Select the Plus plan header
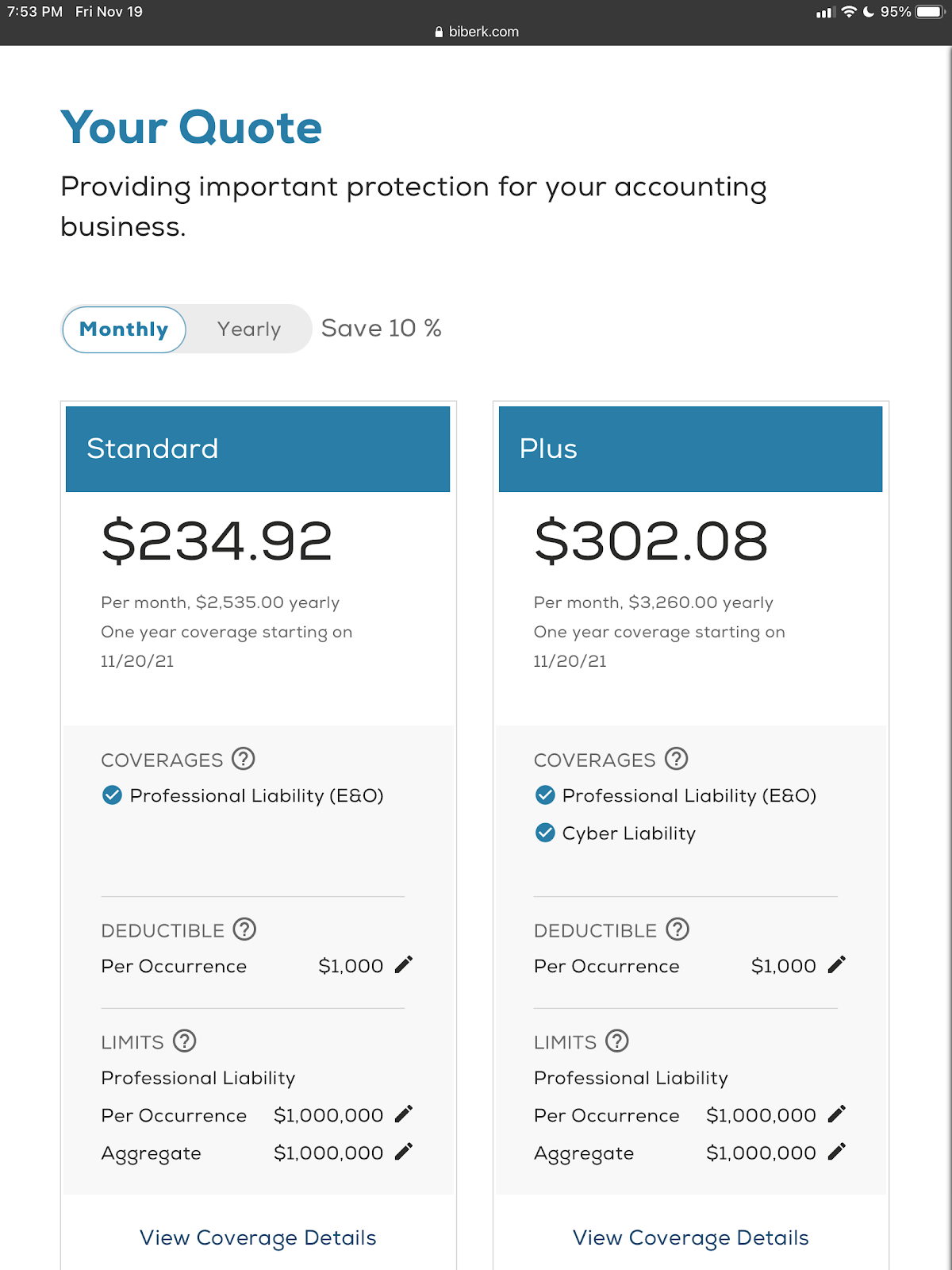 (690, 449)
